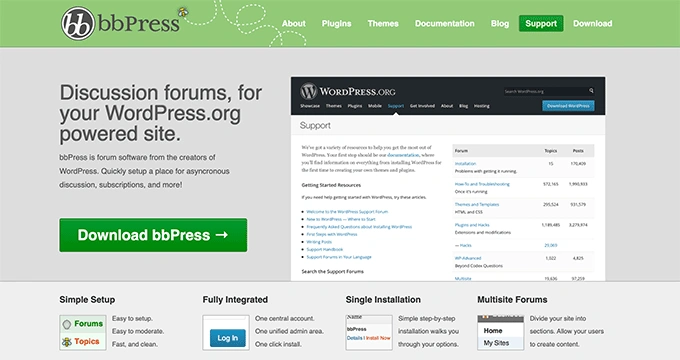This screenshot has height=360, width=680.
Task: Click the Simple Setup heading
Action: pos(87,300)
